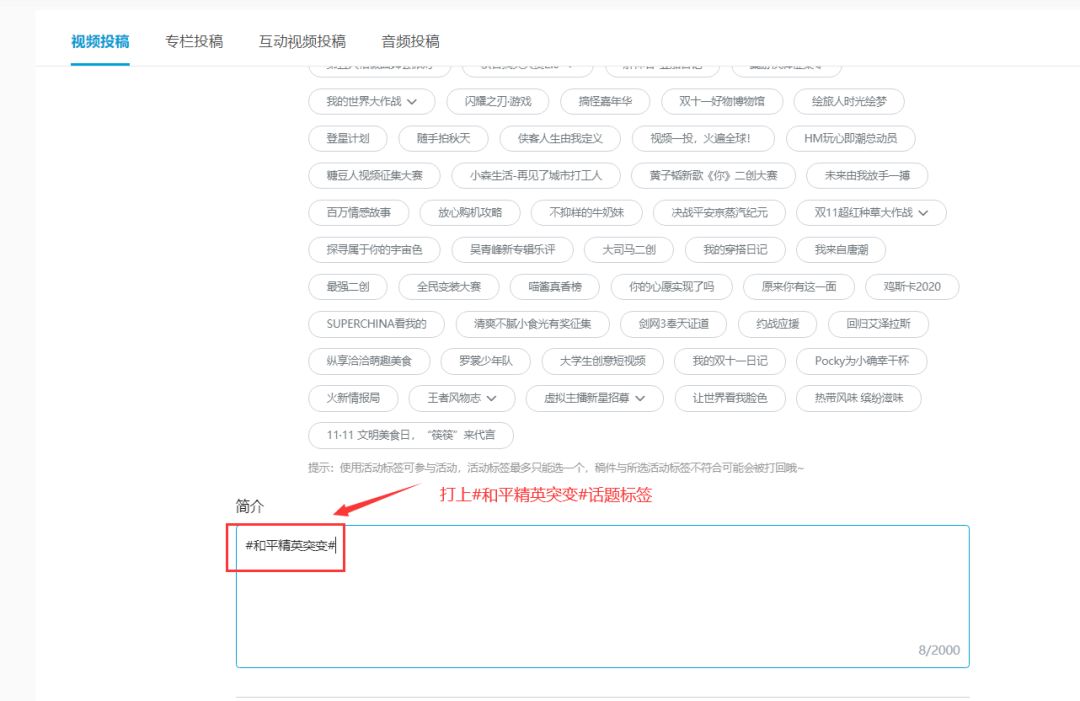
Task: Click inside the 简介 description text box
Action: tap(603, 596)
